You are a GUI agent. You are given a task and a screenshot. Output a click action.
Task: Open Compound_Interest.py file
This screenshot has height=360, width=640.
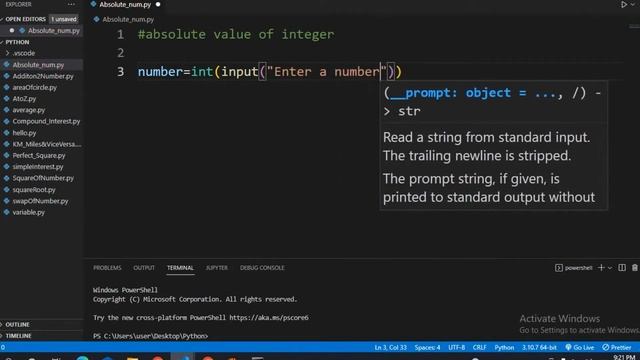[x=46, y=121]
